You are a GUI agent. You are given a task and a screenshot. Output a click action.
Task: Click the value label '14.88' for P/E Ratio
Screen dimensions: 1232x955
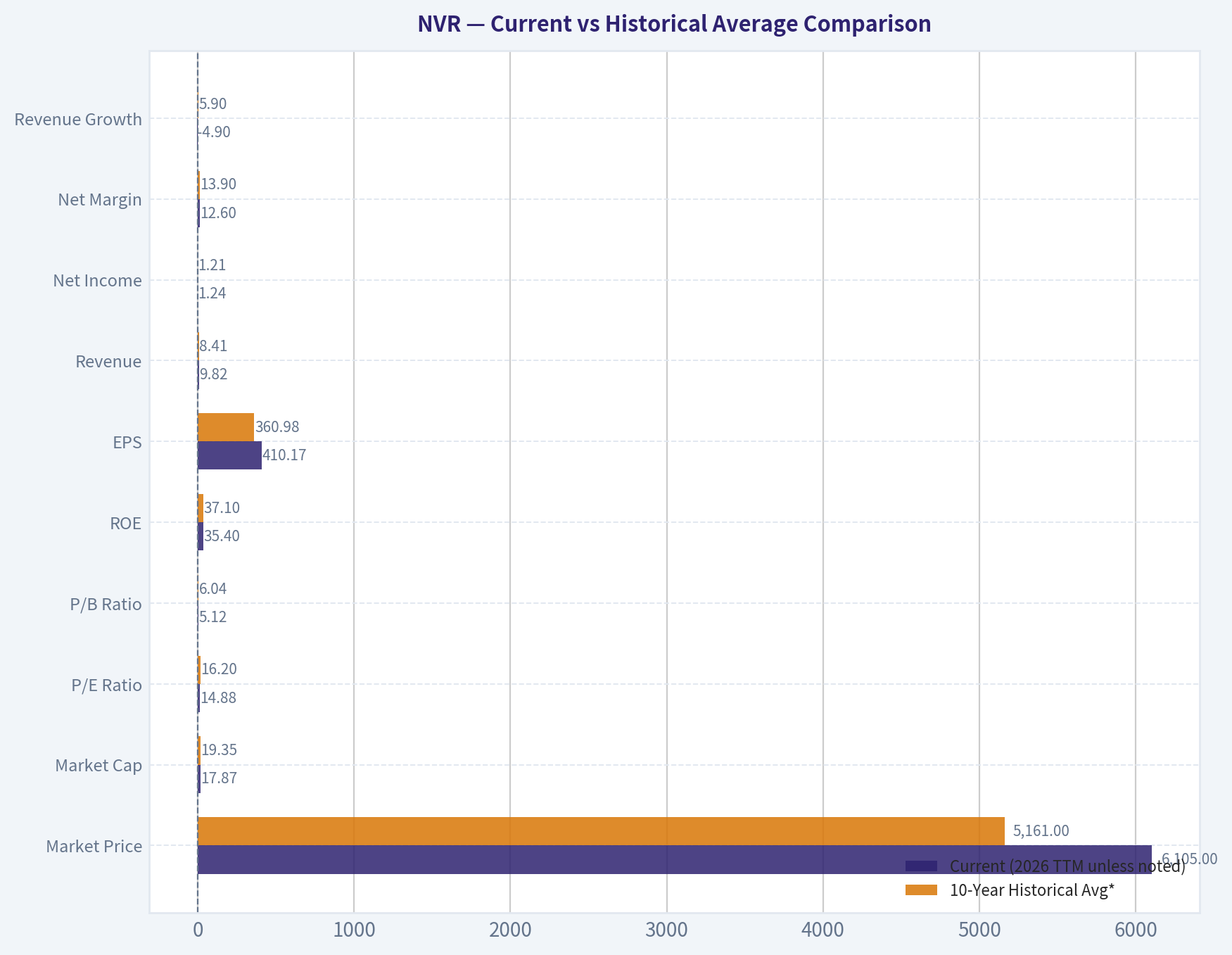coord(219,698)
